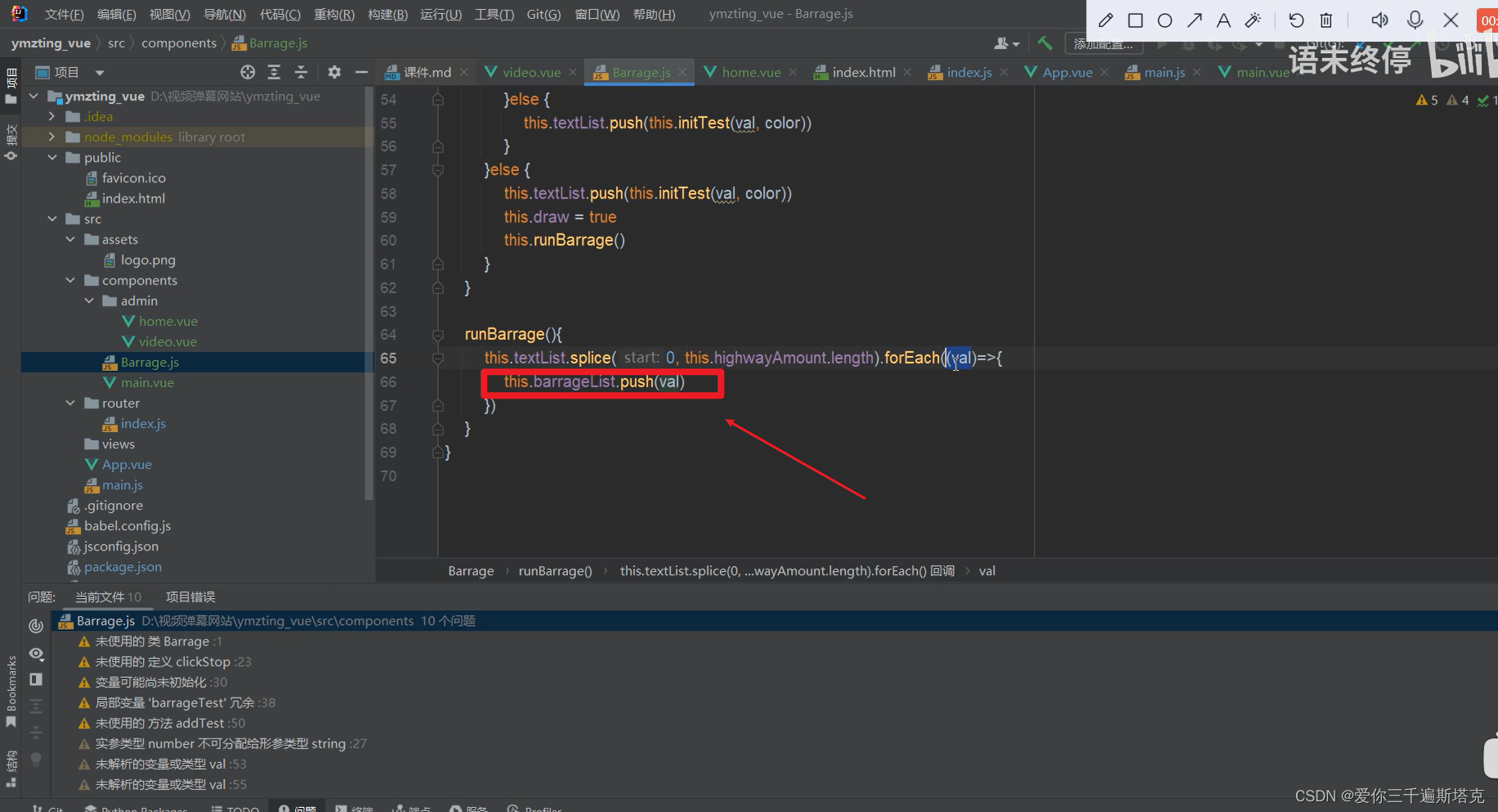
Task: Click the fold marker on line 64
Action: (438, 335)
